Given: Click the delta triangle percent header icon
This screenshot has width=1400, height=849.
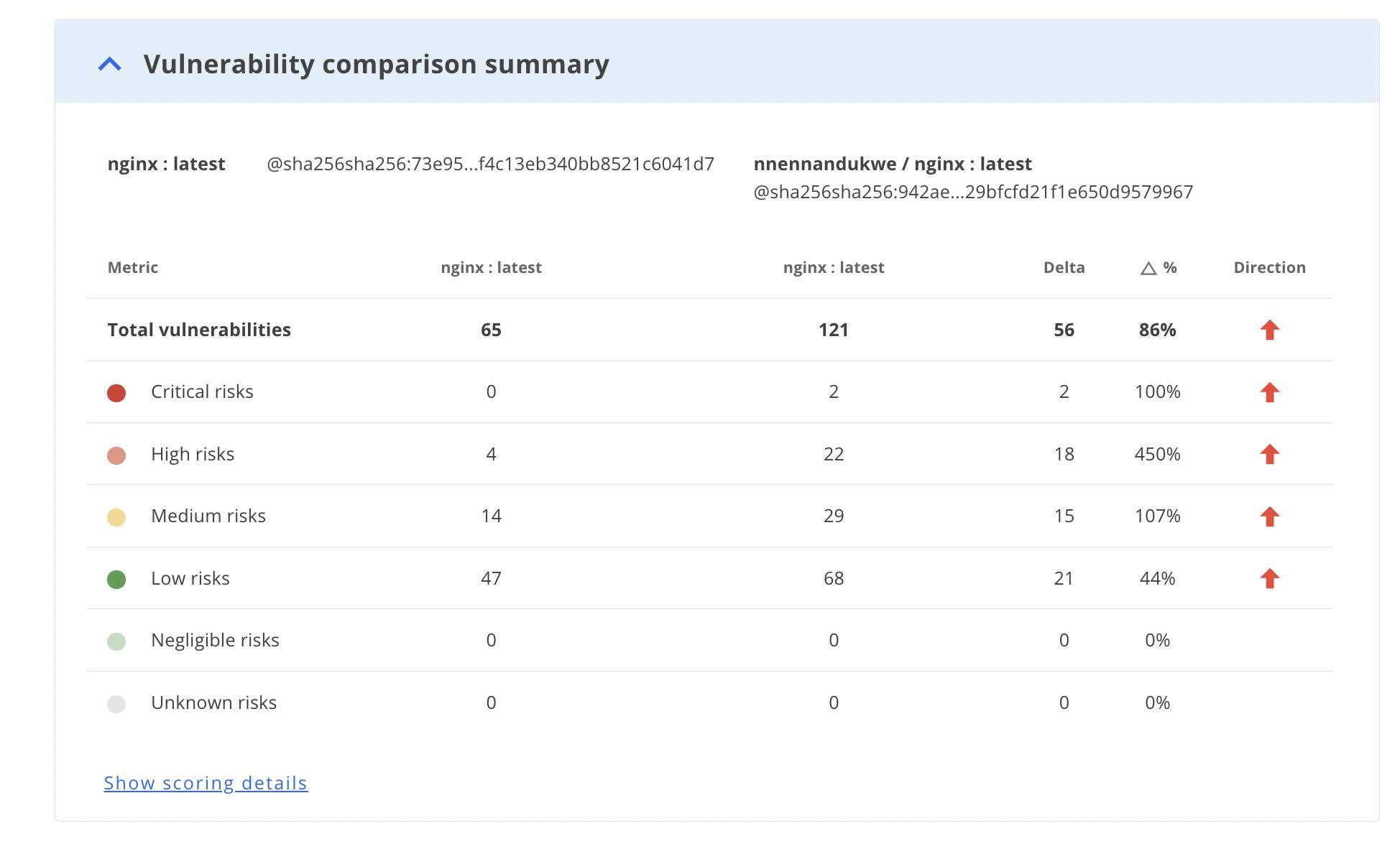Looking at the screenshot, I should pyautogui.click(x=1148, y=269).
